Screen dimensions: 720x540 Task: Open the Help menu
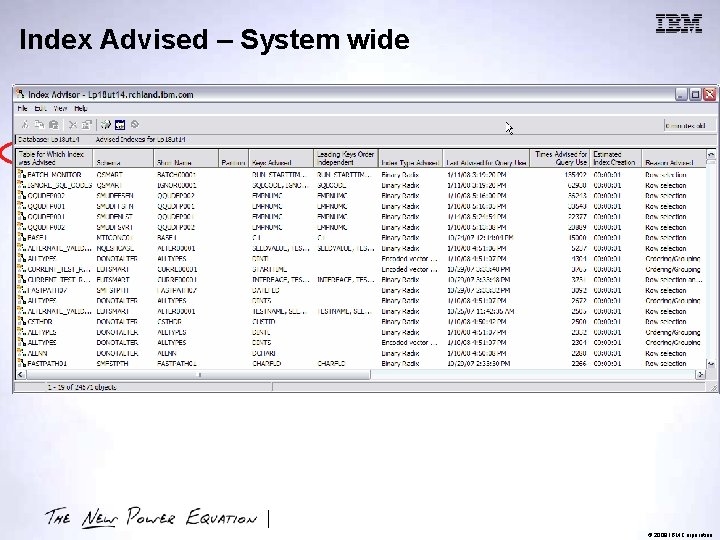[x=81, y=108]
